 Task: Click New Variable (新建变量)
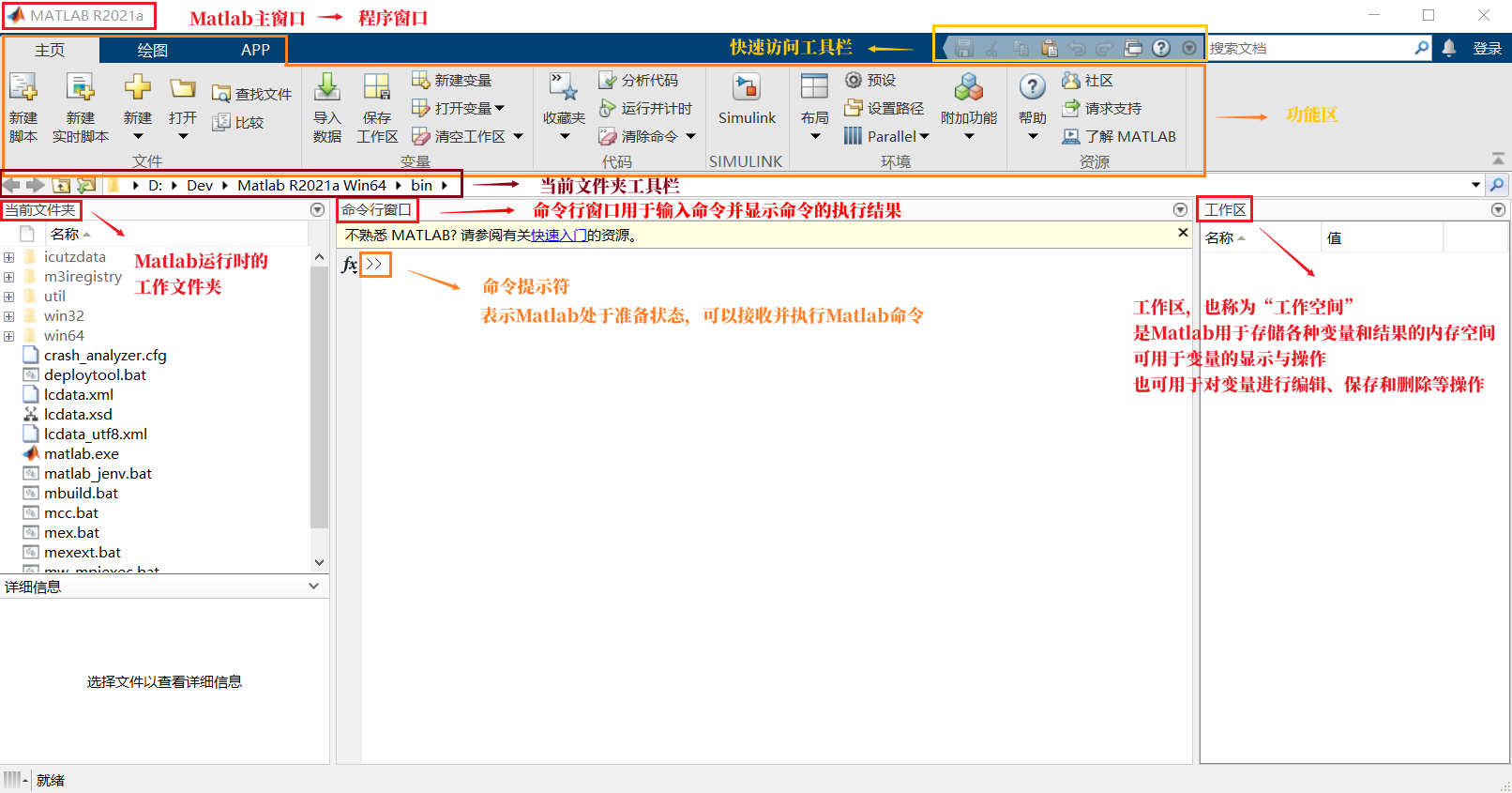(x=452, y=81)
